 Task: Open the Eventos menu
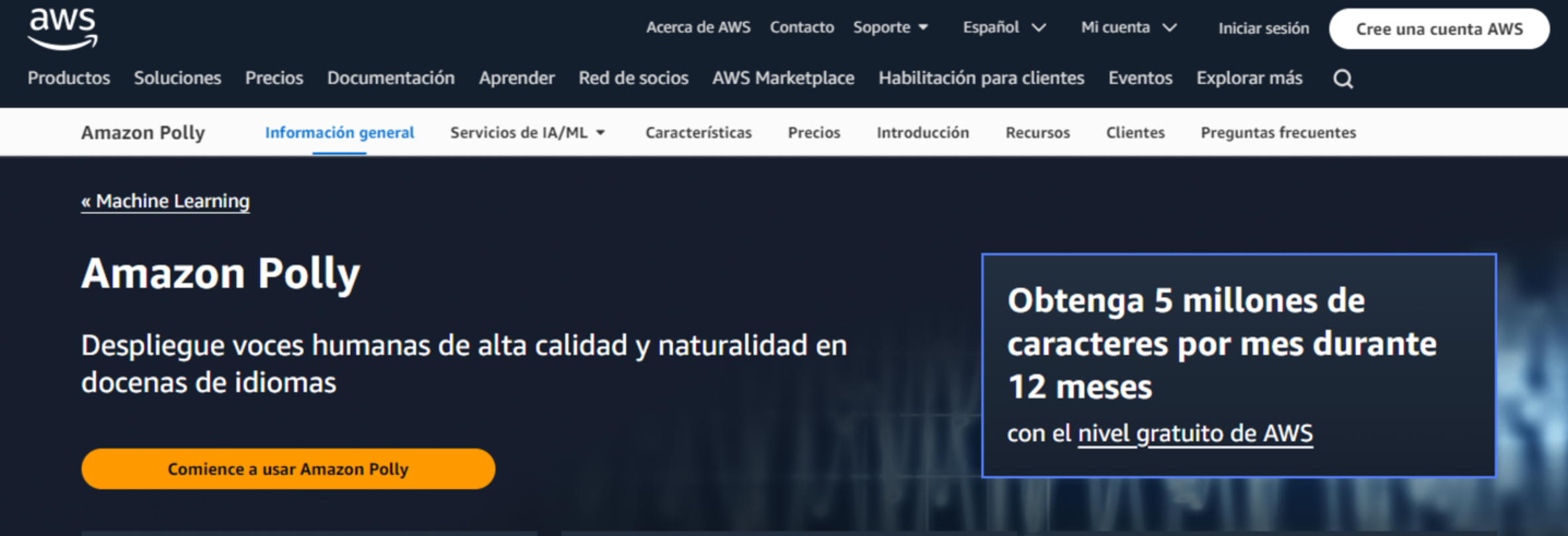[1140, 78]
